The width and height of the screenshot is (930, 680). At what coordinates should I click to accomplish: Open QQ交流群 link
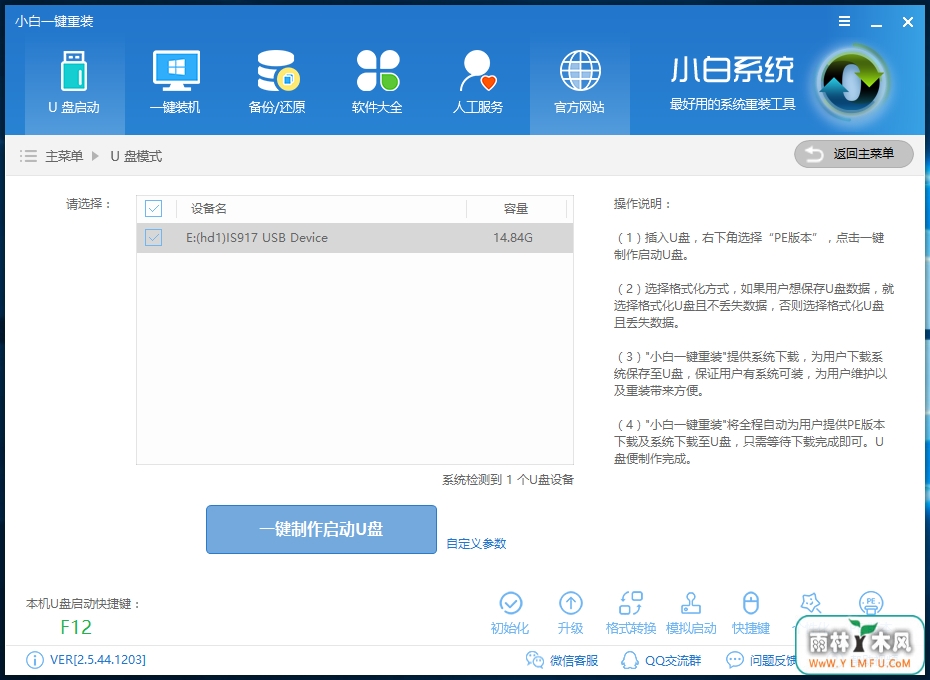click(x=661, y=660)
